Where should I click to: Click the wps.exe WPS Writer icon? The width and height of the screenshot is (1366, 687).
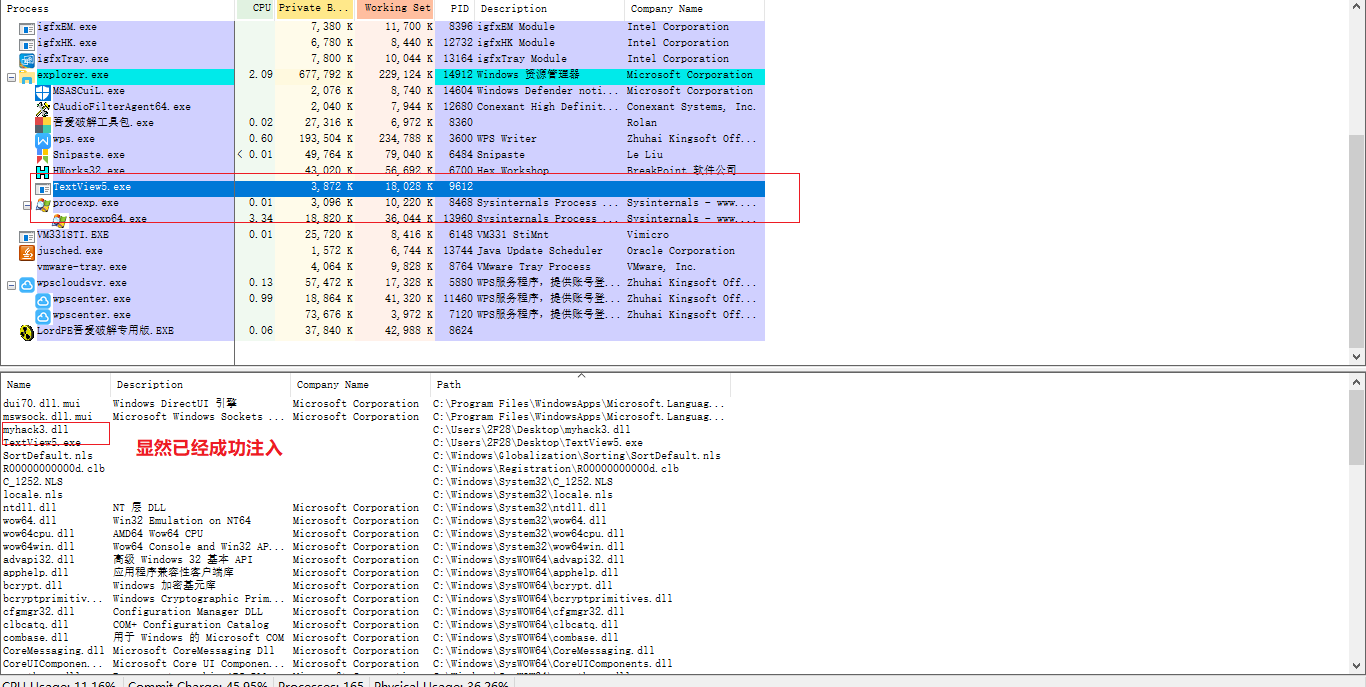pos(43,139)
